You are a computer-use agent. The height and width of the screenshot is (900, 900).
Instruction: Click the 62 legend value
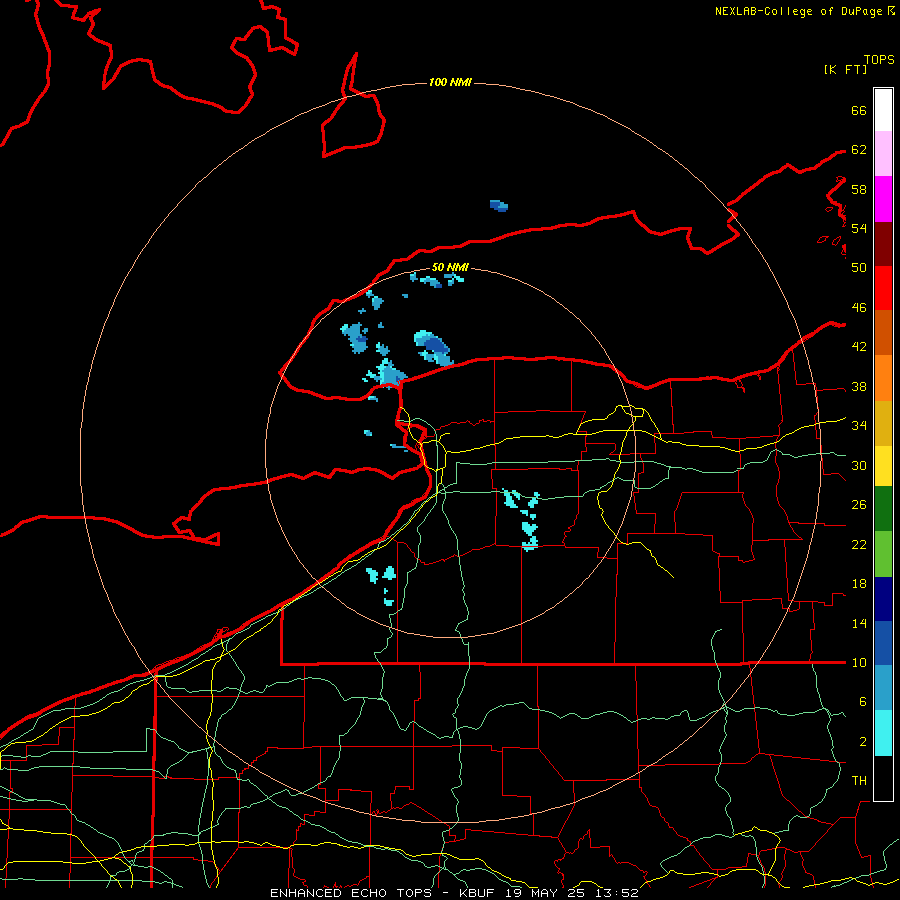[x=859, y=150]
